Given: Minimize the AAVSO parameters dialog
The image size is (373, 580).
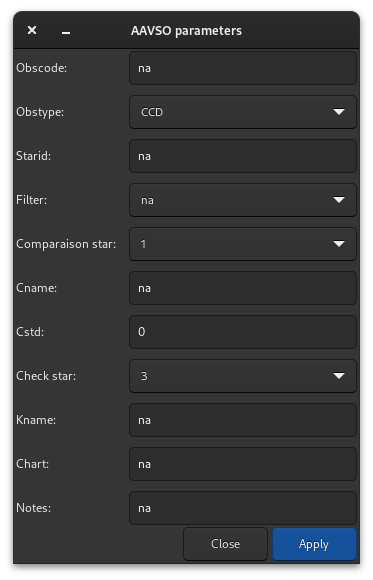Looking at the screenshot, I should 66,33.
